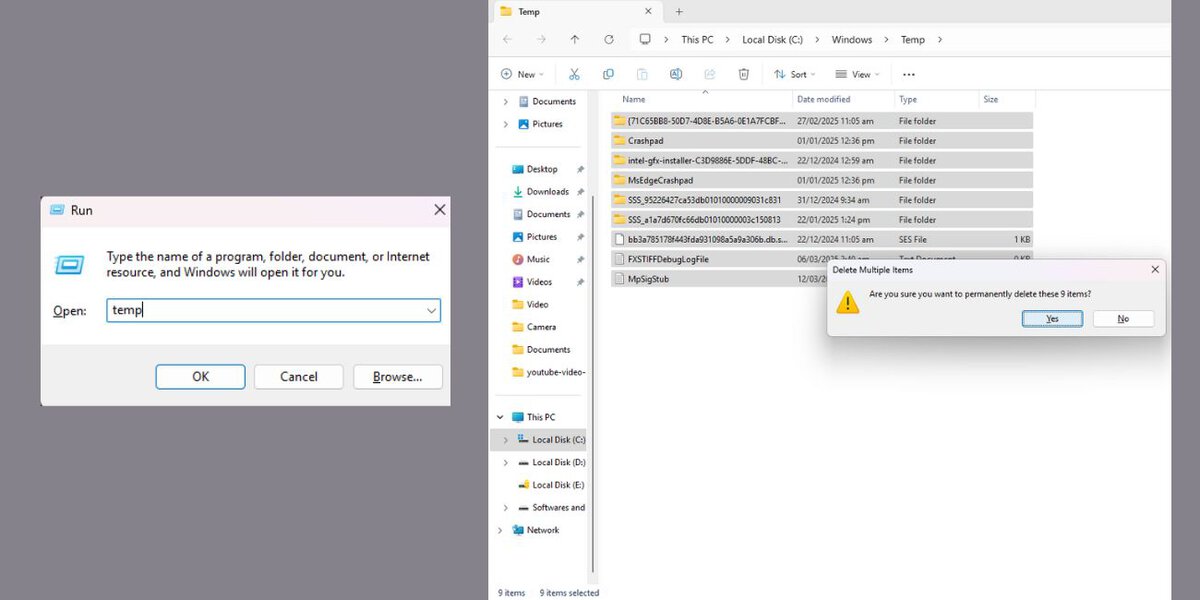The width and height of the screenshot is (1200, 600).
Task: Select the intel-gfx-installer folder
Action: tap(822, 160)
